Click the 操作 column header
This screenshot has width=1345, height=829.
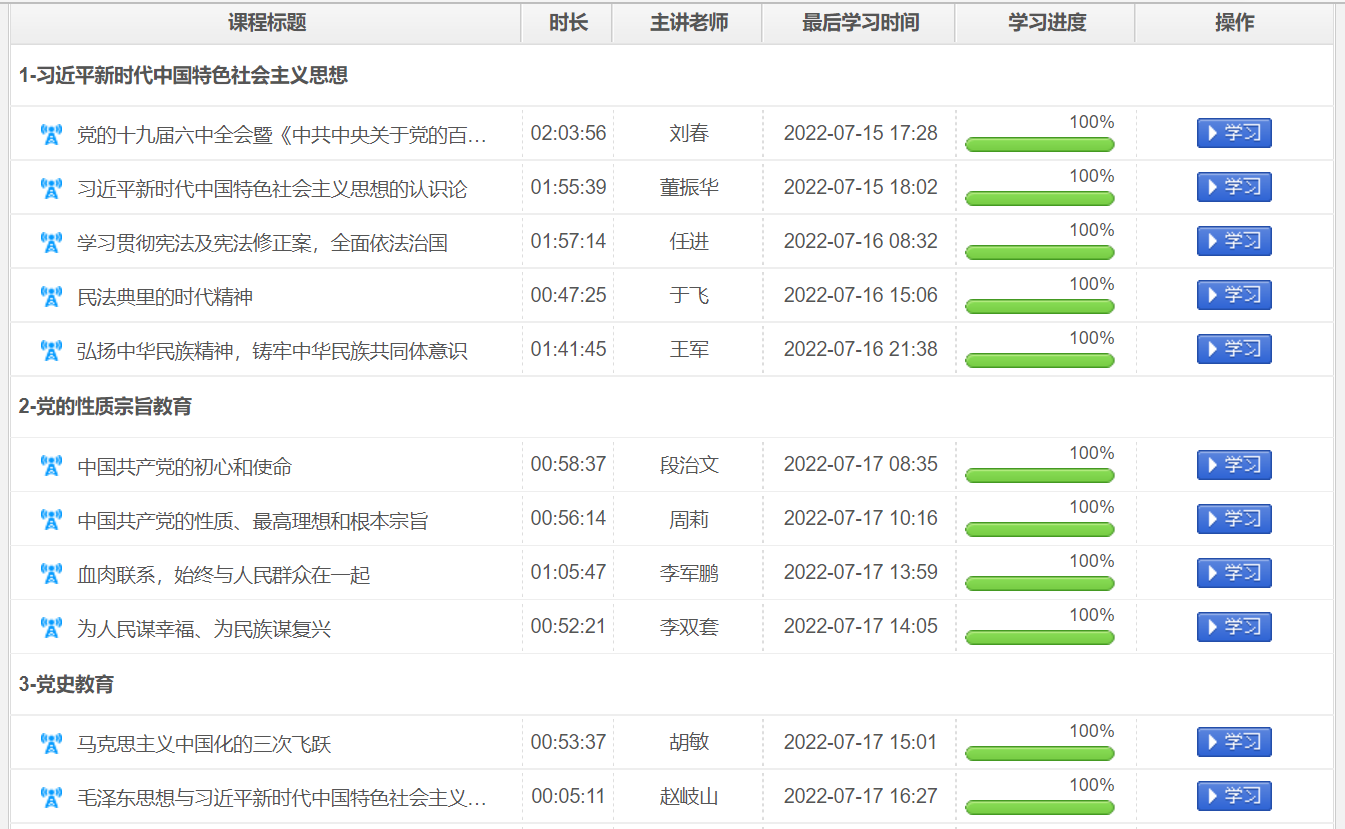[x=1235, y=23]
